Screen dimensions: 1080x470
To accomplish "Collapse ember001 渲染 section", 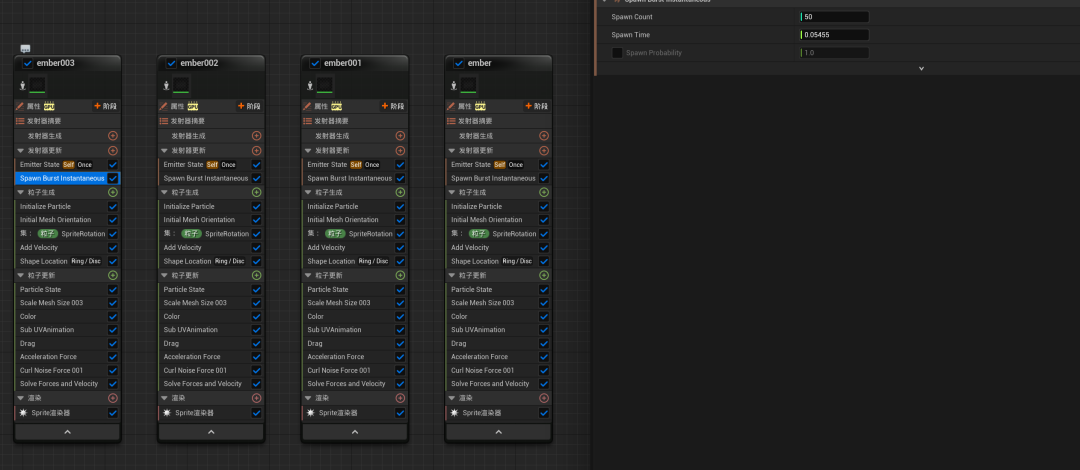I will point(308,398).
